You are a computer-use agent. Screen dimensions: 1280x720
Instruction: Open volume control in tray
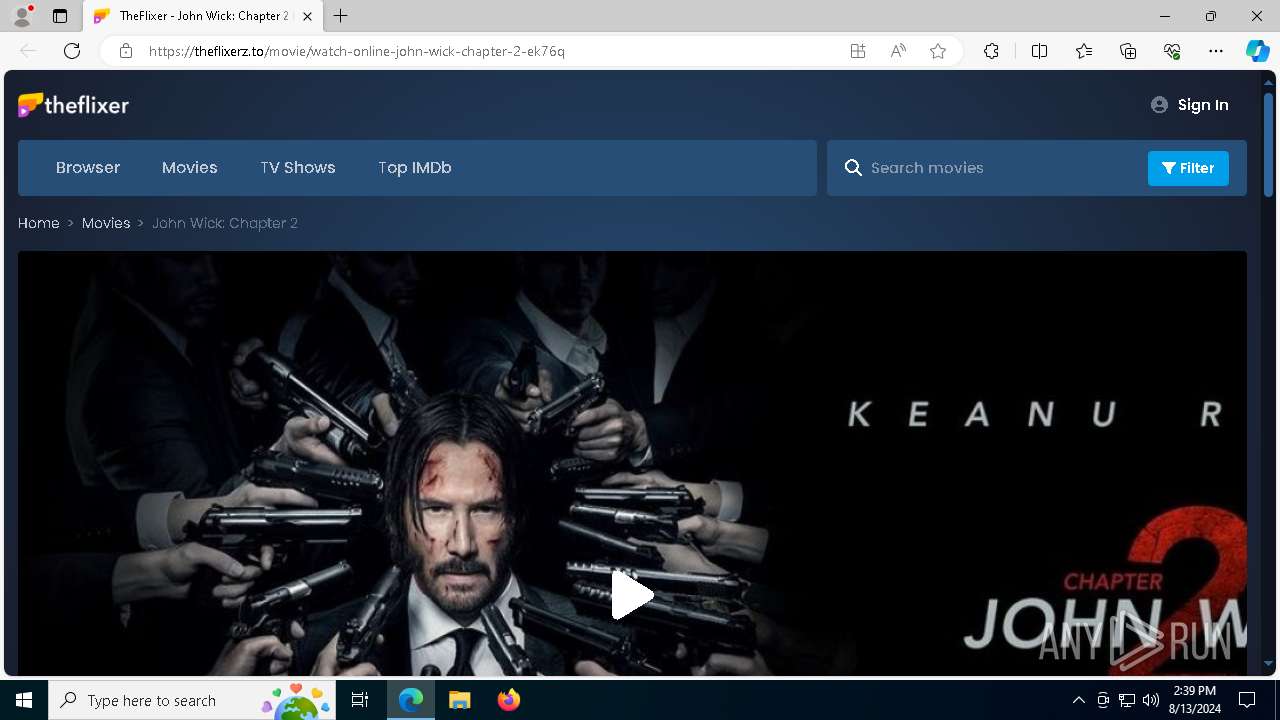(1151, 700)
